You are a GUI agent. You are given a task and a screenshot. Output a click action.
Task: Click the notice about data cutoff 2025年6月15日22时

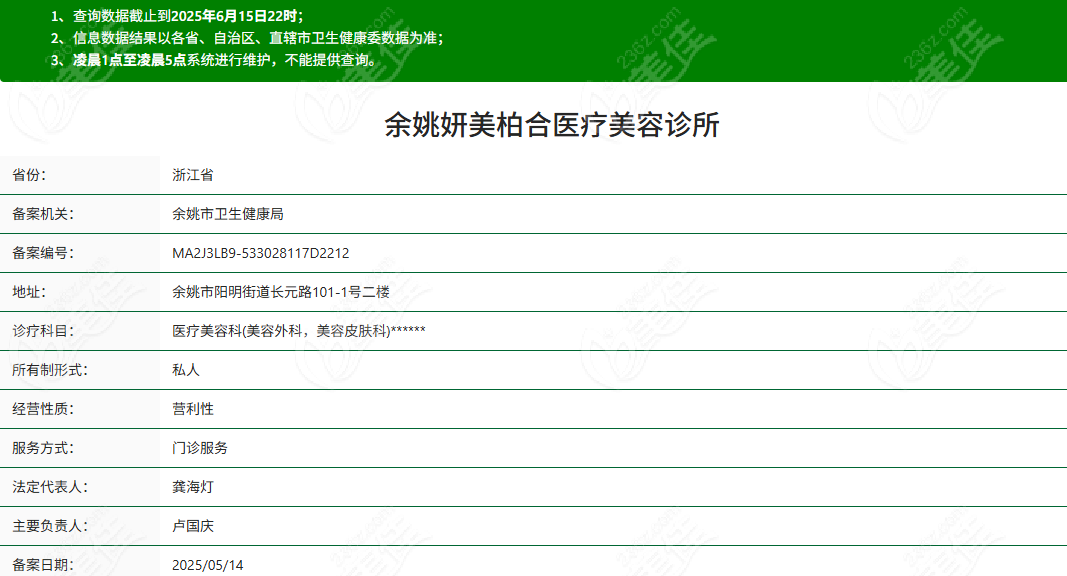[x=177, y=16]
